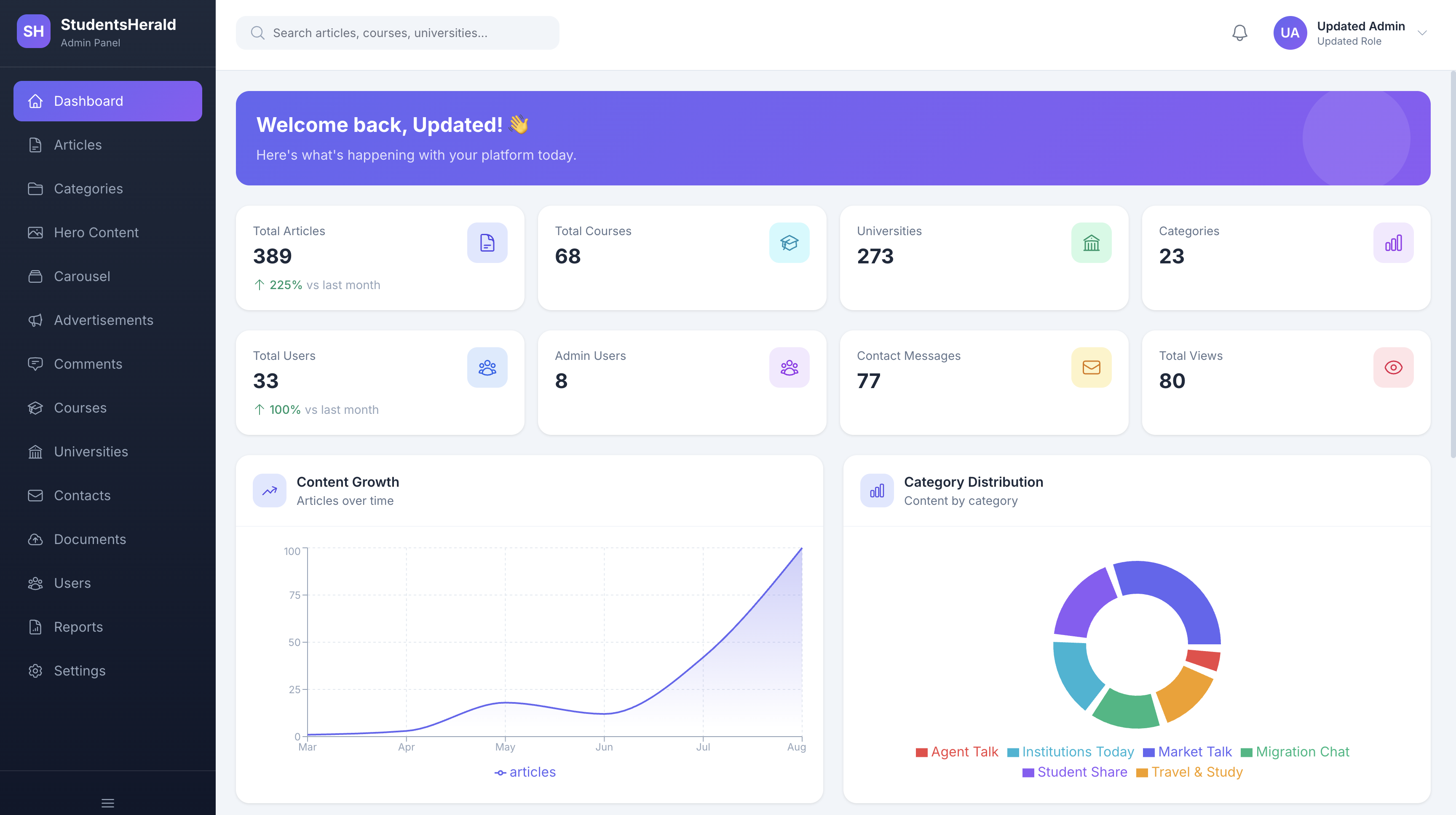Viewport: 1456px width, 815px height.
Task: Click the UA avatar circle
Action: [x=1290, y=33]
